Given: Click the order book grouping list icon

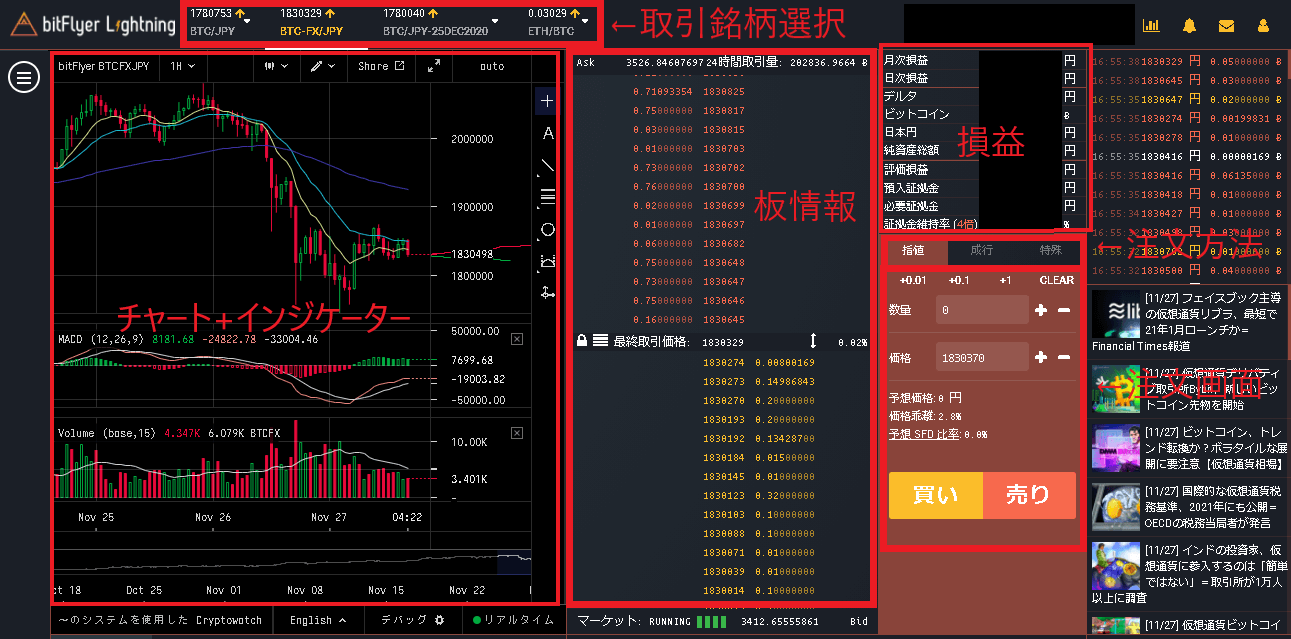Looking at the screenshot, I should point(600,341).
